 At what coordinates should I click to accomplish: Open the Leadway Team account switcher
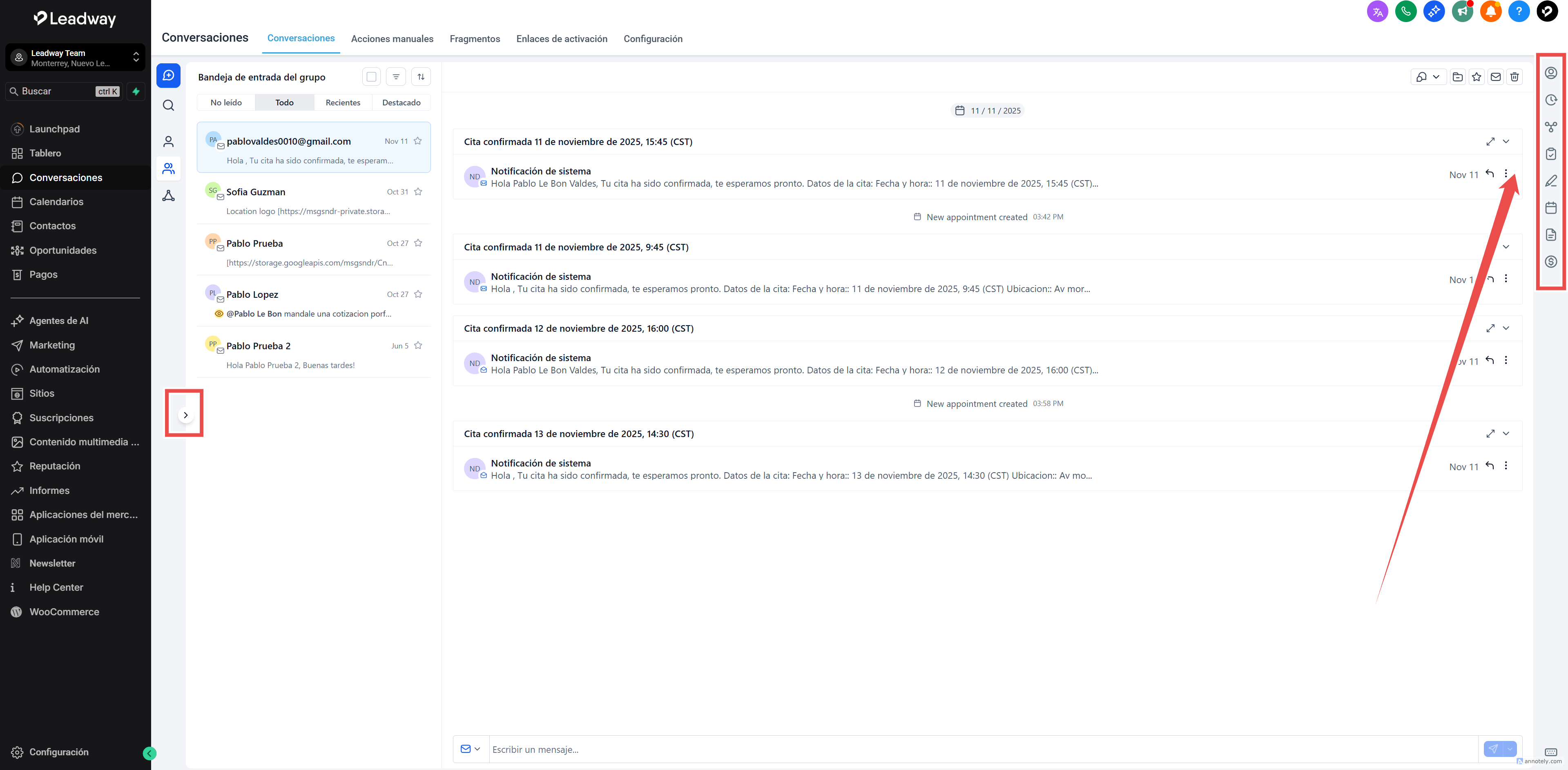coord(76,58)
